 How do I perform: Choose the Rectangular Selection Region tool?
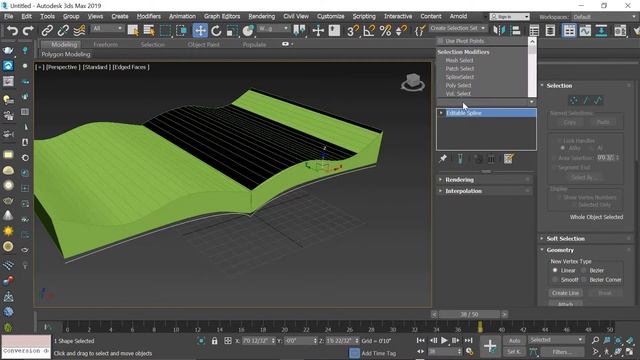165,31
